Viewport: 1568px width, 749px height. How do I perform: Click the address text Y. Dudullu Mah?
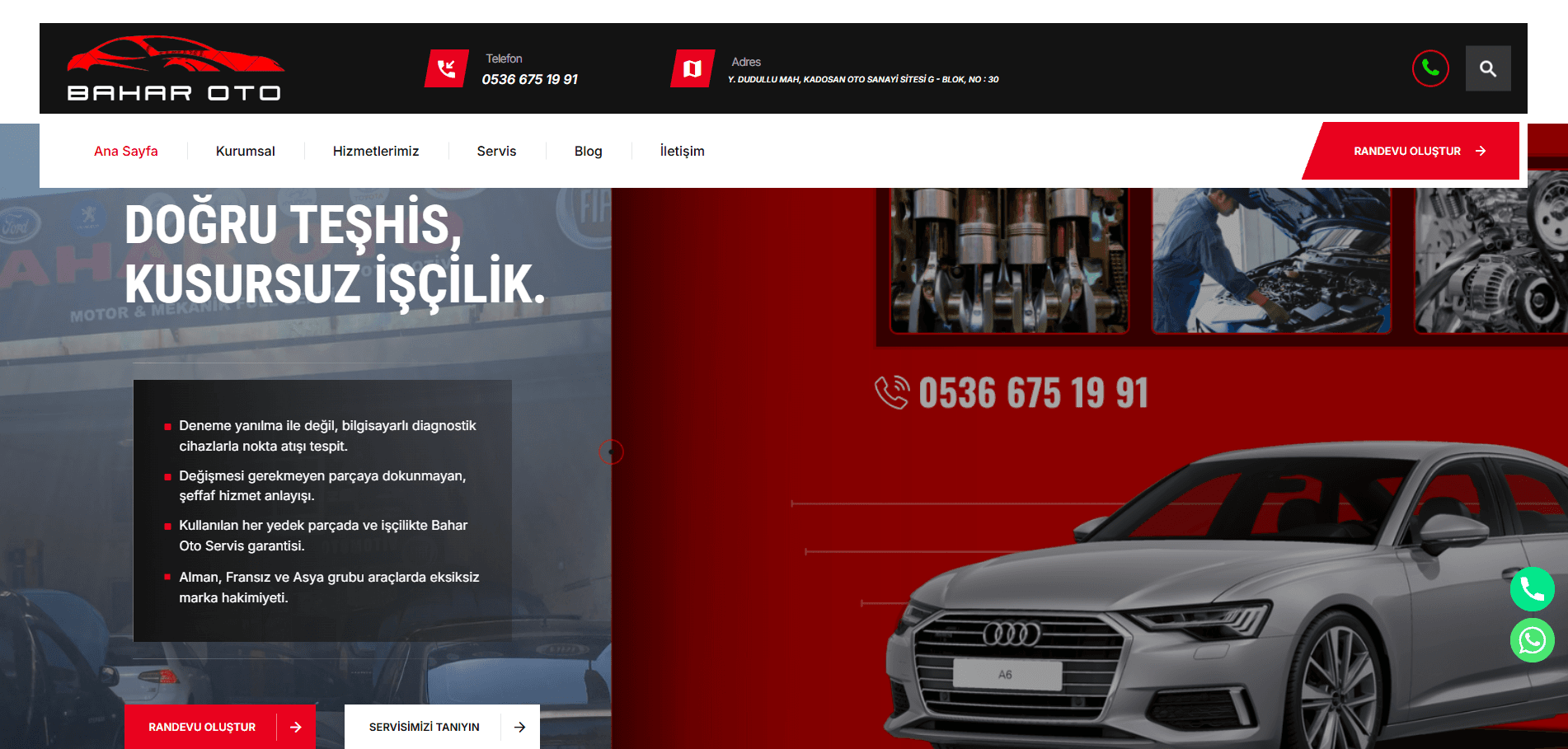(x=863, y=79)
